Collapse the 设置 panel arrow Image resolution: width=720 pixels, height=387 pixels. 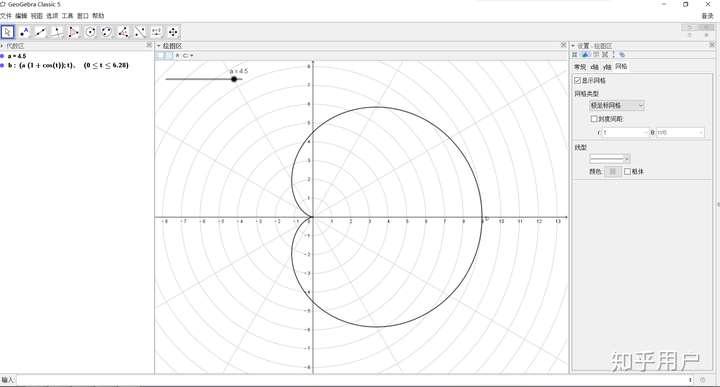573,46
